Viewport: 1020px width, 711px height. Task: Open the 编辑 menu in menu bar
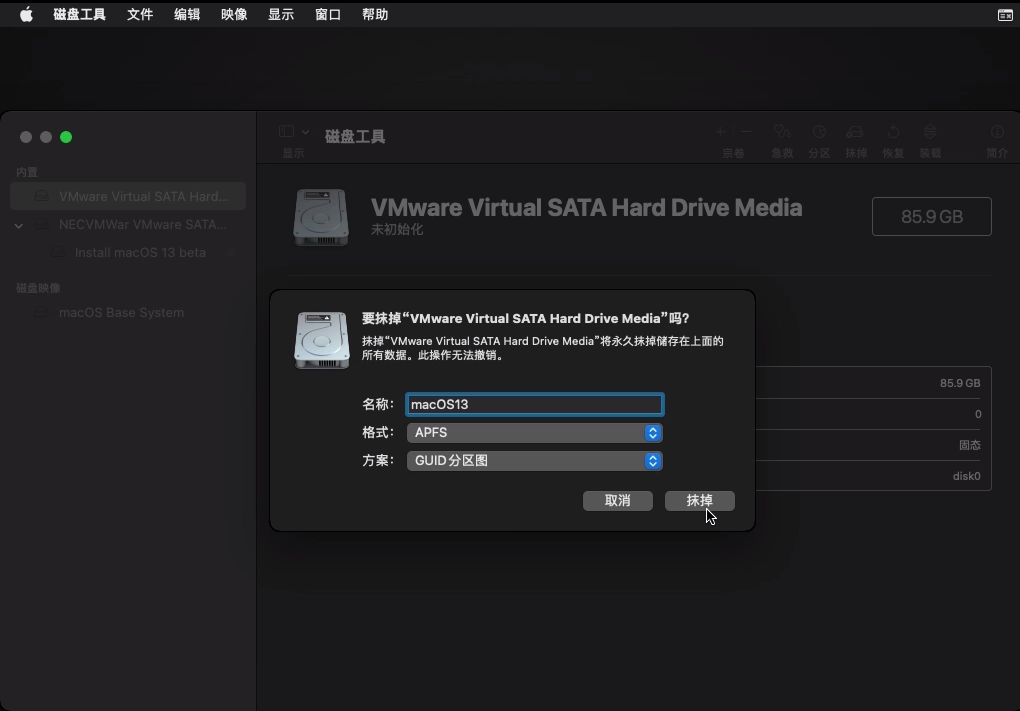click(187, 15)
